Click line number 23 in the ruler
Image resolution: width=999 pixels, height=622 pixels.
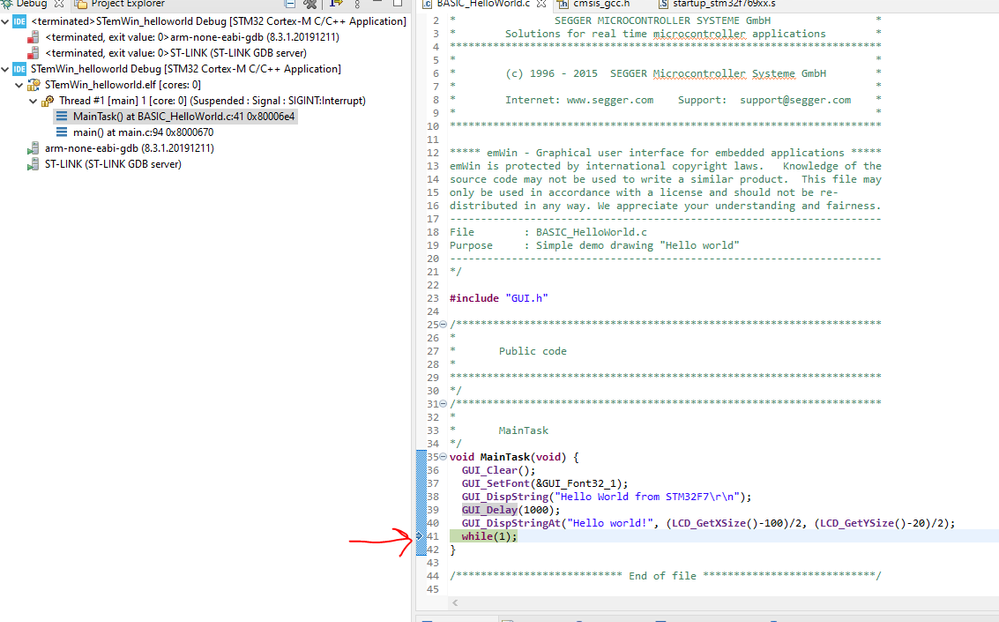point(433,298)
